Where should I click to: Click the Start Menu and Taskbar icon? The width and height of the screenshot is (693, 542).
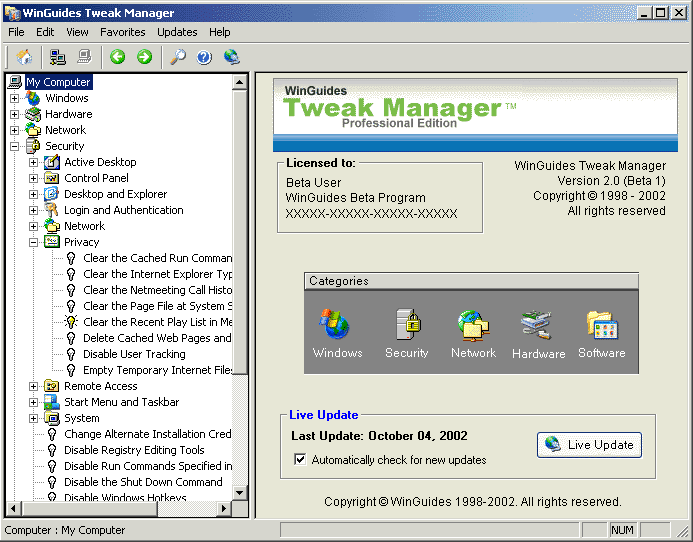click(52, 402)
